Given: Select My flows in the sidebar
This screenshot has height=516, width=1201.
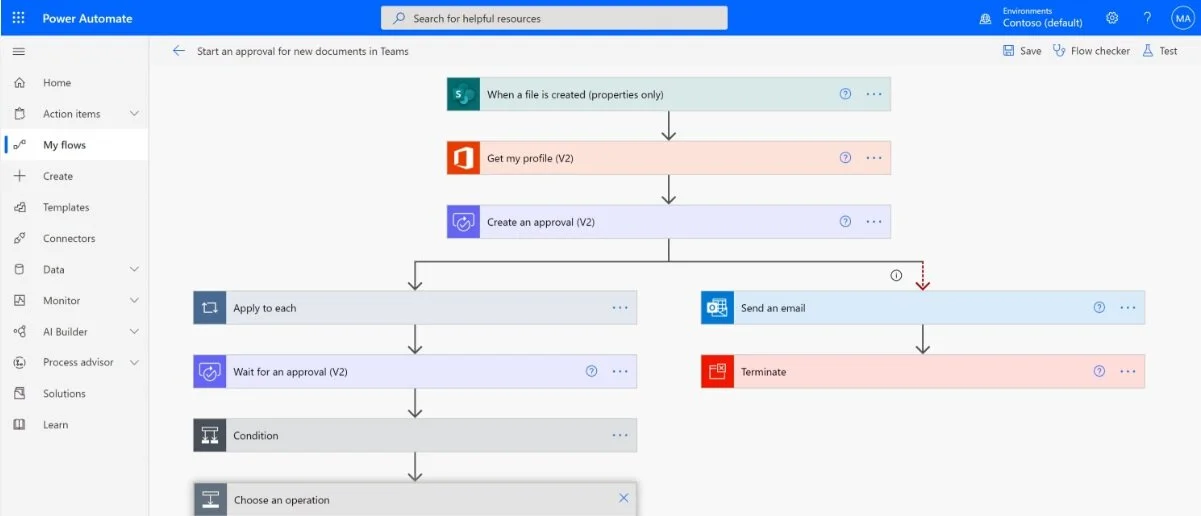Looking at the screenshot, I should click(75, 145).
